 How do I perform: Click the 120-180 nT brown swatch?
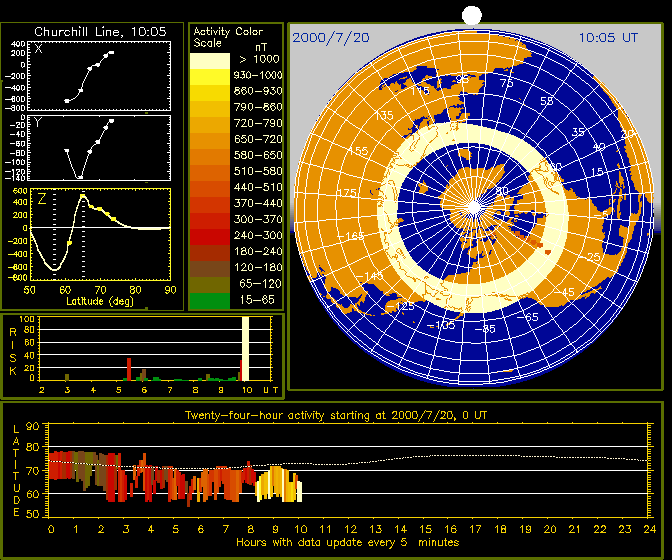click(209, 267)
